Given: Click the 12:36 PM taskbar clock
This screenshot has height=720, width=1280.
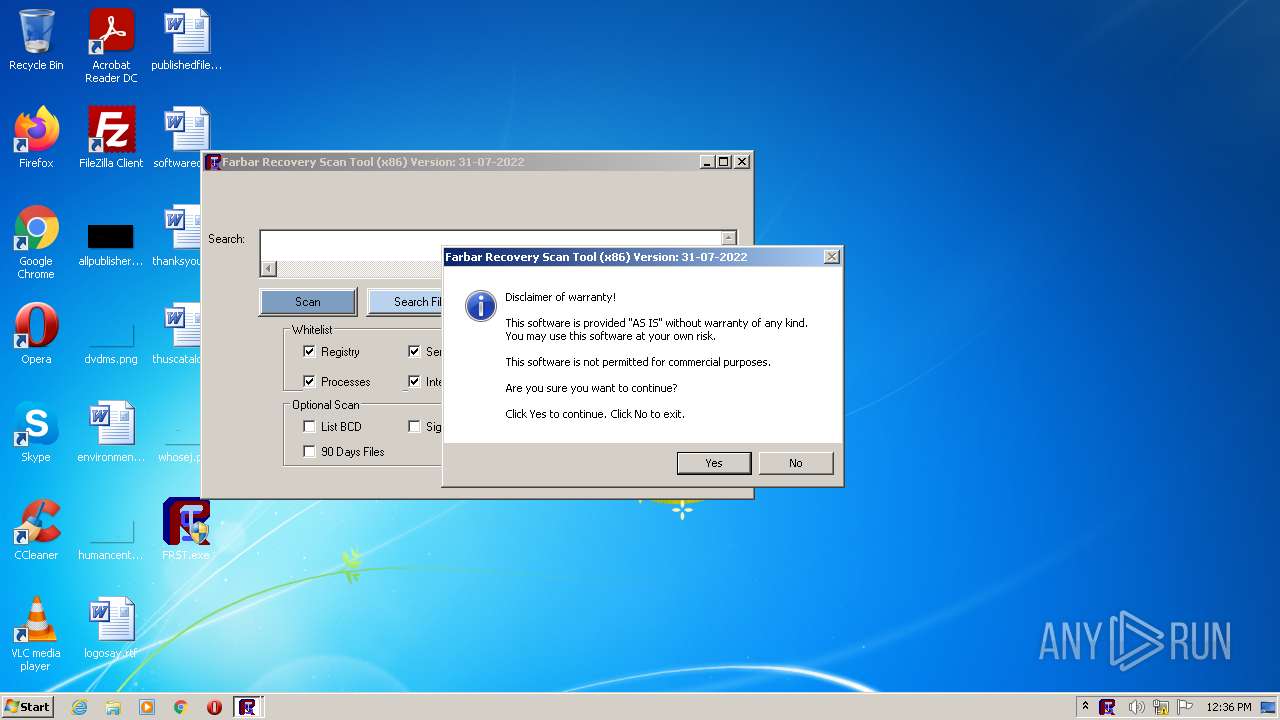Looking at the screenshot, I should [1229, 707].
